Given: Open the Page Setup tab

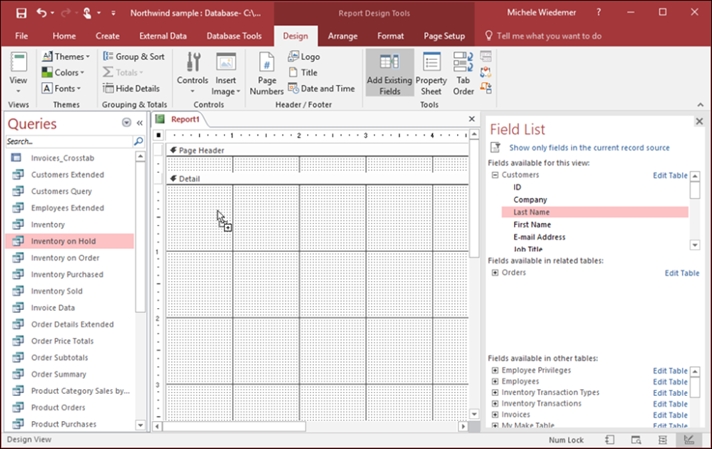Looking at the screenshot, I should pos(444,36).
